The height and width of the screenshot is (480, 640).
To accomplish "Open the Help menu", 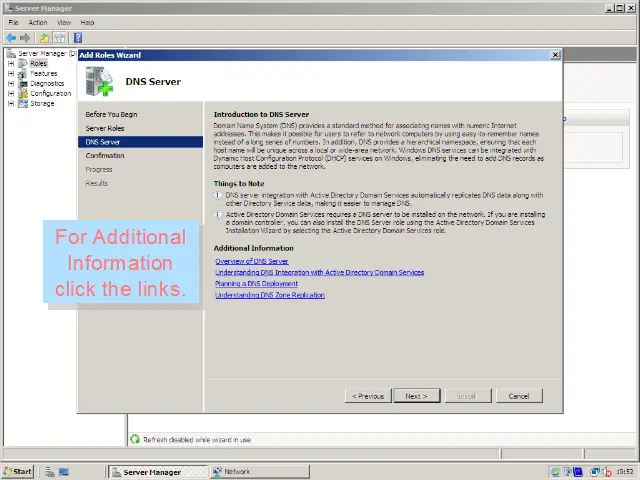I will 87,22.
